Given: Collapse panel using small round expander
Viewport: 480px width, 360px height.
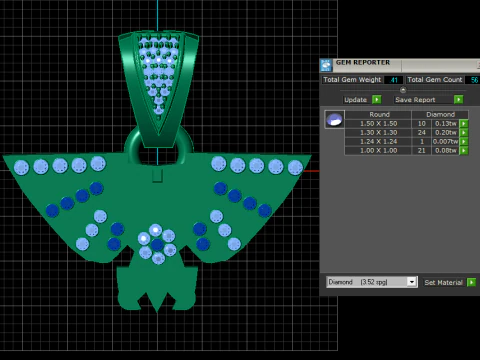Looking at the screenshot, I should (x=403, y=90).
